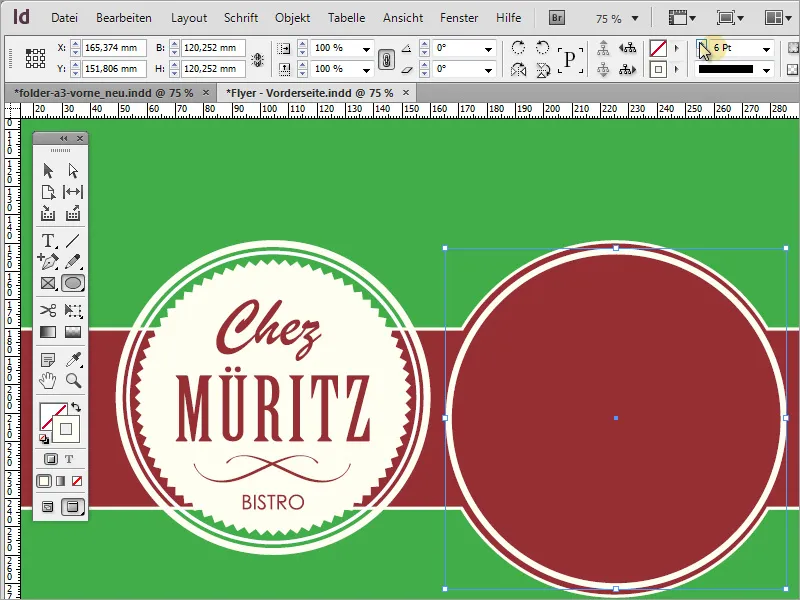The height and width of the screenshot is (600, 800).
Task: Expand fill color flyout arrow in the control bar
Action: tap(677, 48)
